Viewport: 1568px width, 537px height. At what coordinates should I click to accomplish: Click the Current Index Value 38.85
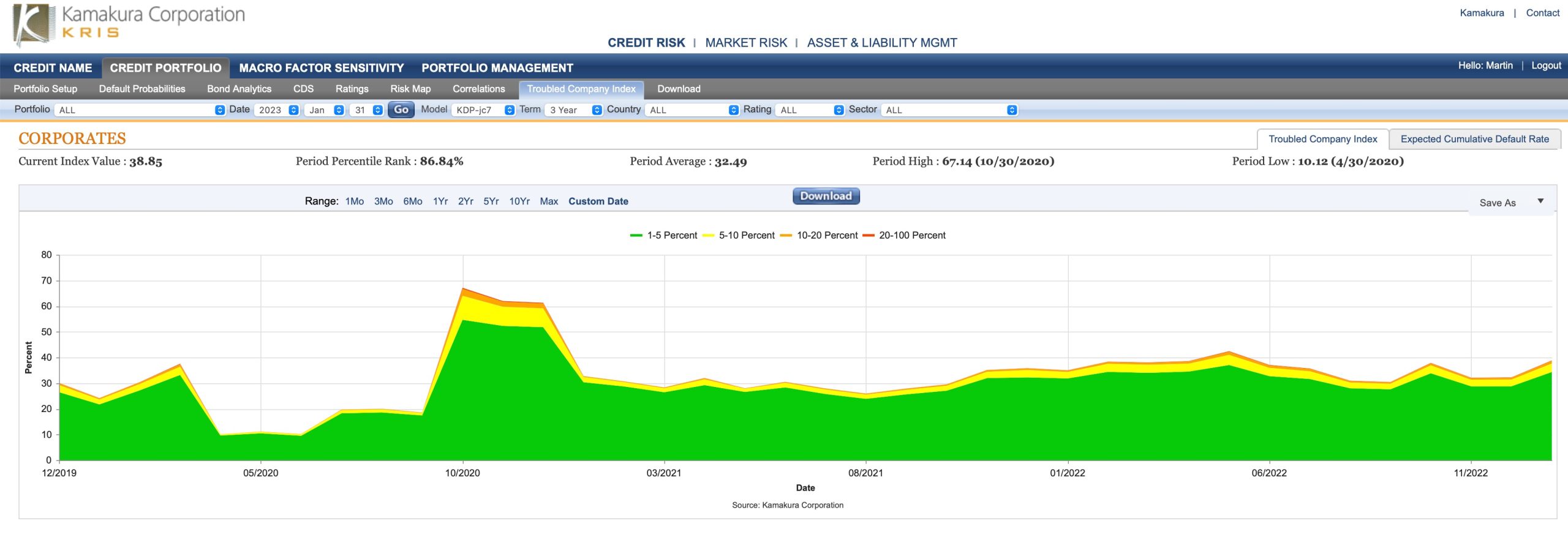91,162
